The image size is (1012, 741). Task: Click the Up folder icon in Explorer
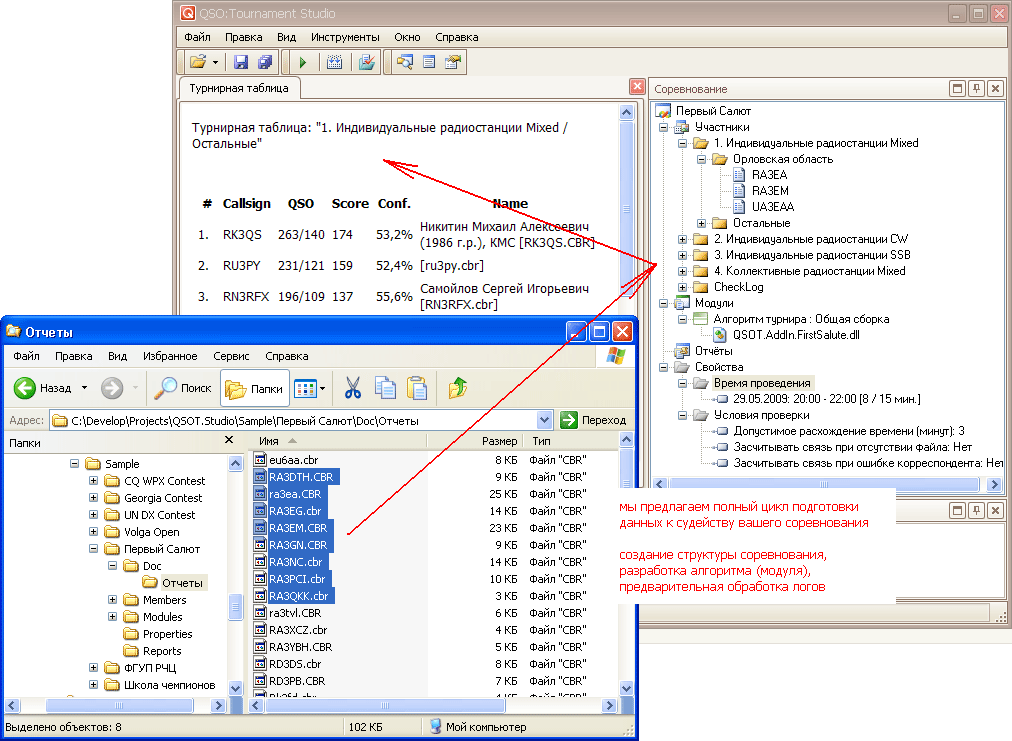pos(458,388)
